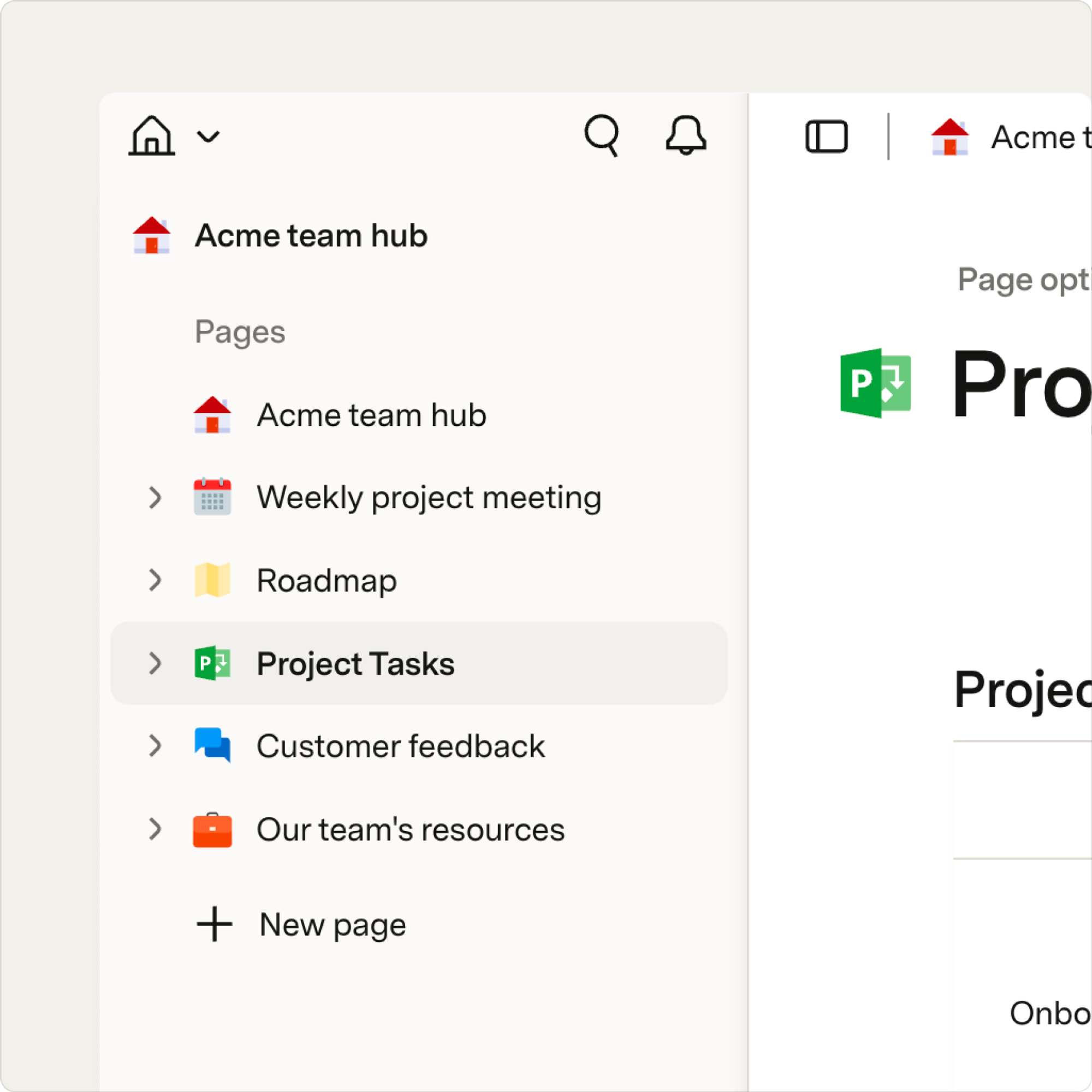The image size is (1092, 1092).
Task: Create a New page
Action: click(x=333, y=926)
